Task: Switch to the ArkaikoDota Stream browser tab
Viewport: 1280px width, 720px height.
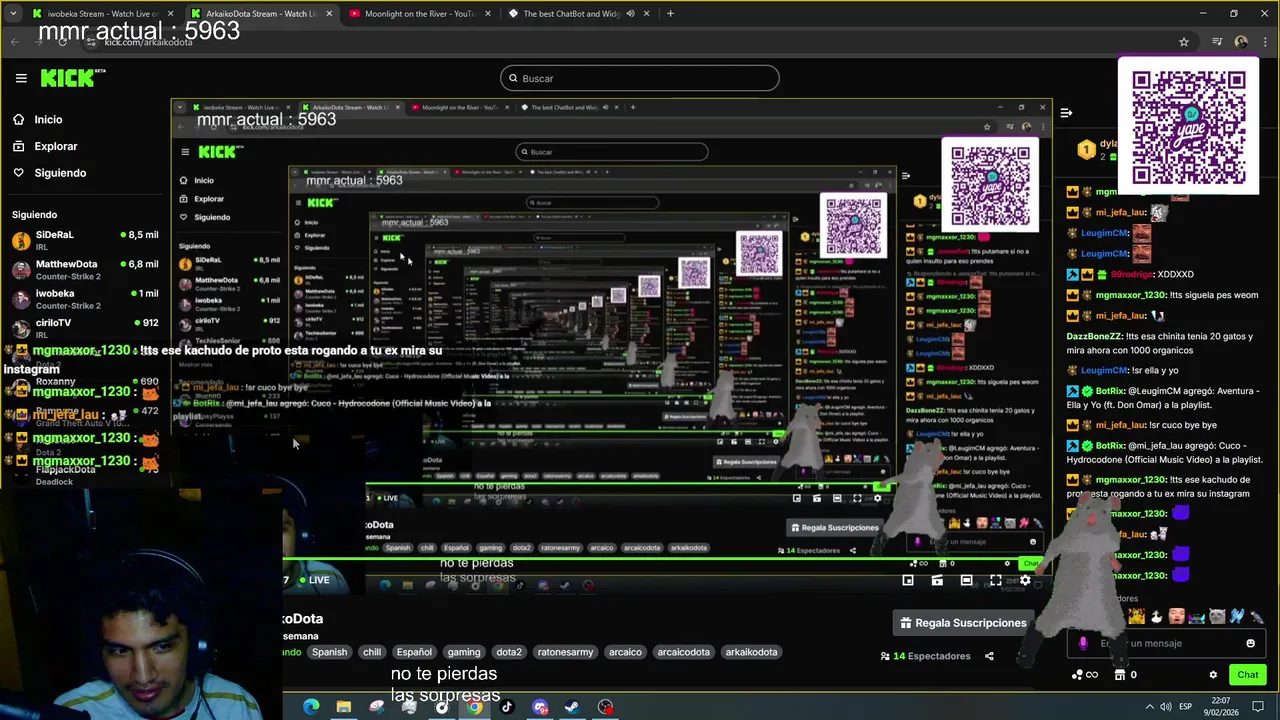Action: click(x=262, y=14)
